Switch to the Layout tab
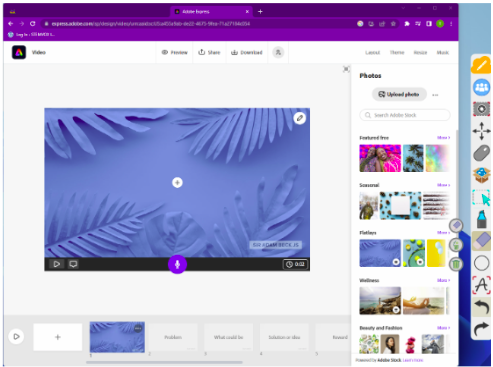 pyautogui.click(x=372, y=52)
